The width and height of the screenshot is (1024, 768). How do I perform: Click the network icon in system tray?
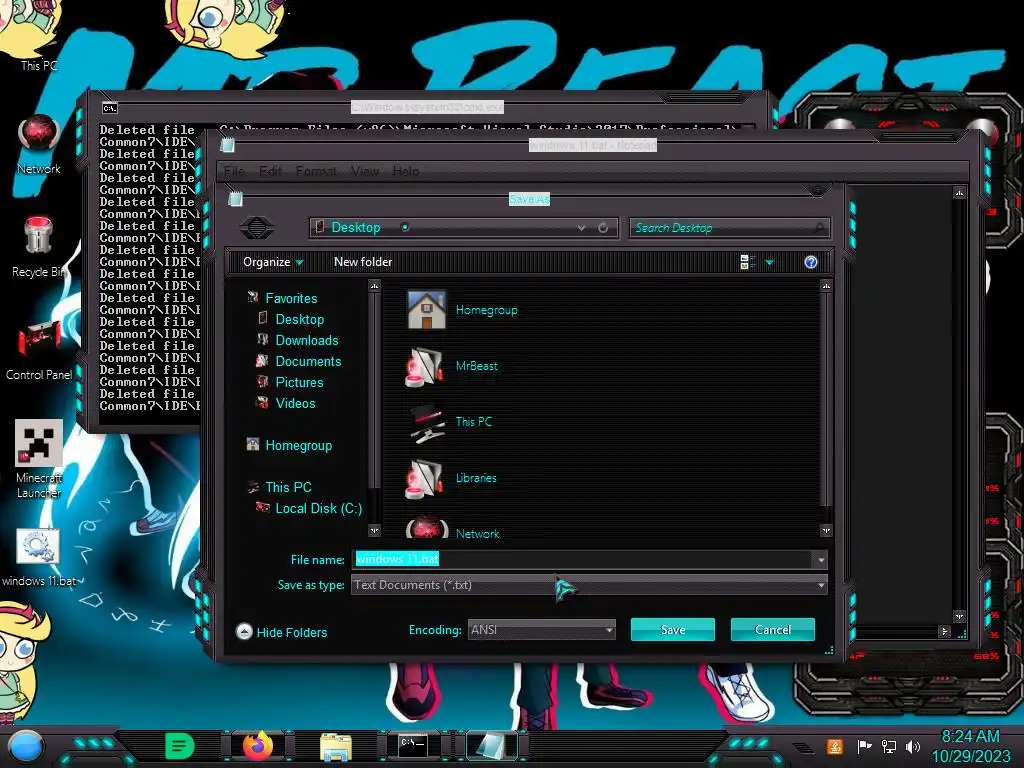coord(888,746)
